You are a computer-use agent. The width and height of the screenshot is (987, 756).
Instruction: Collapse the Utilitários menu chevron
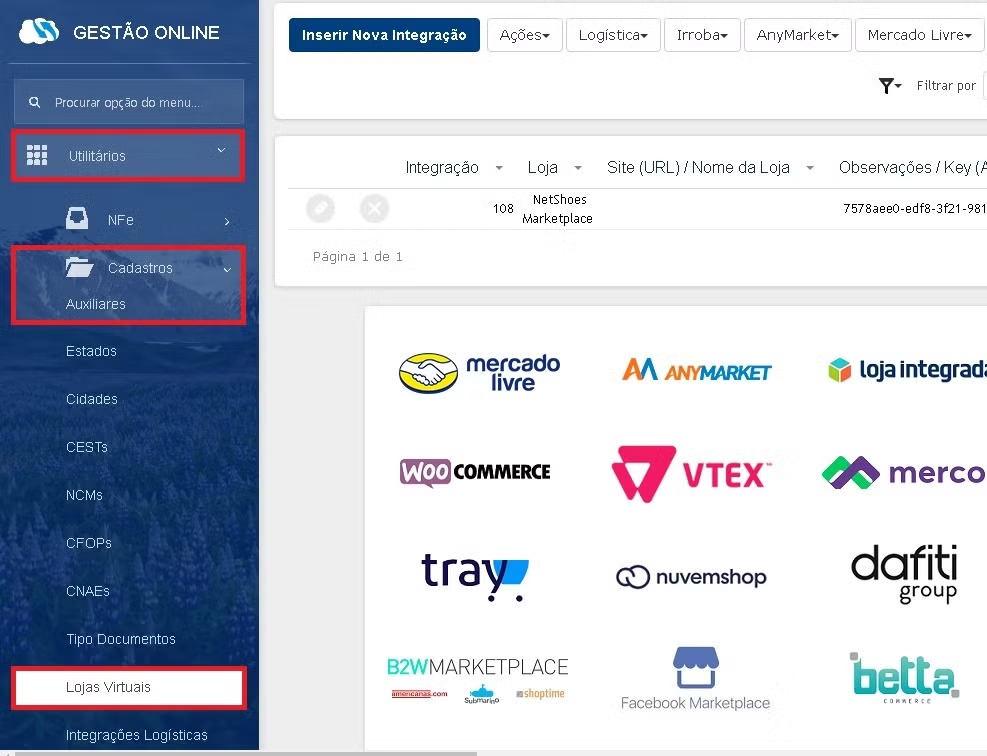tap(221, 150)
